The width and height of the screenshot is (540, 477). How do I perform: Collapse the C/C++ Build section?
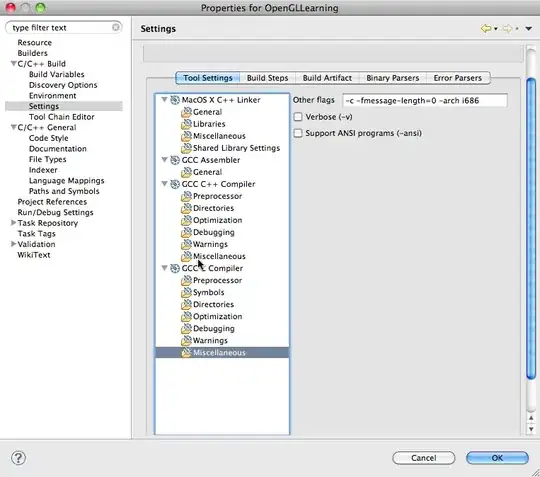coord(13,63)
